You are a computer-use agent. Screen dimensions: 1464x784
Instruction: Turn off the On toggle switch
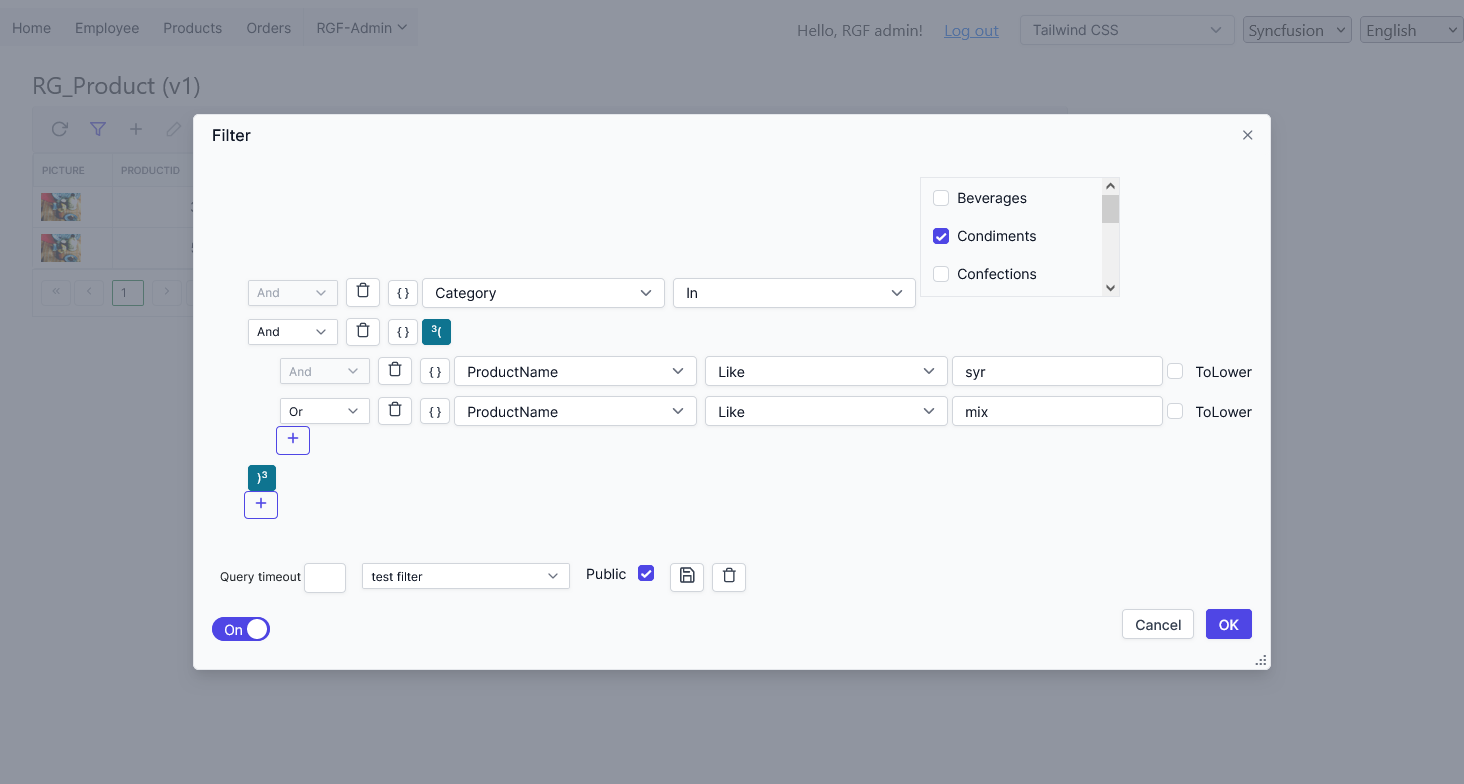241,629
